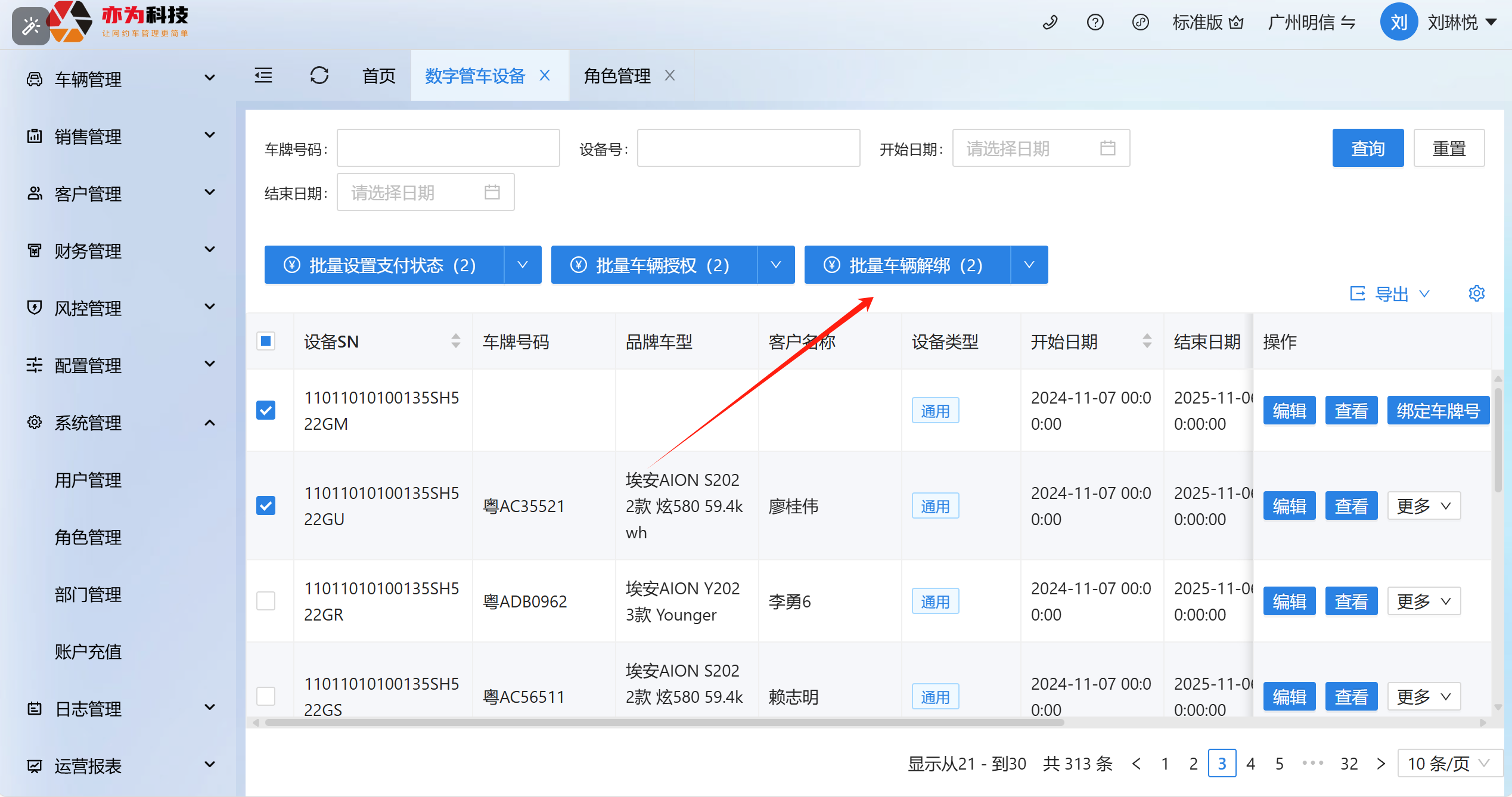Open the 10 条/页 page size selector
1512x797 pixels.
pos(1448,764)
